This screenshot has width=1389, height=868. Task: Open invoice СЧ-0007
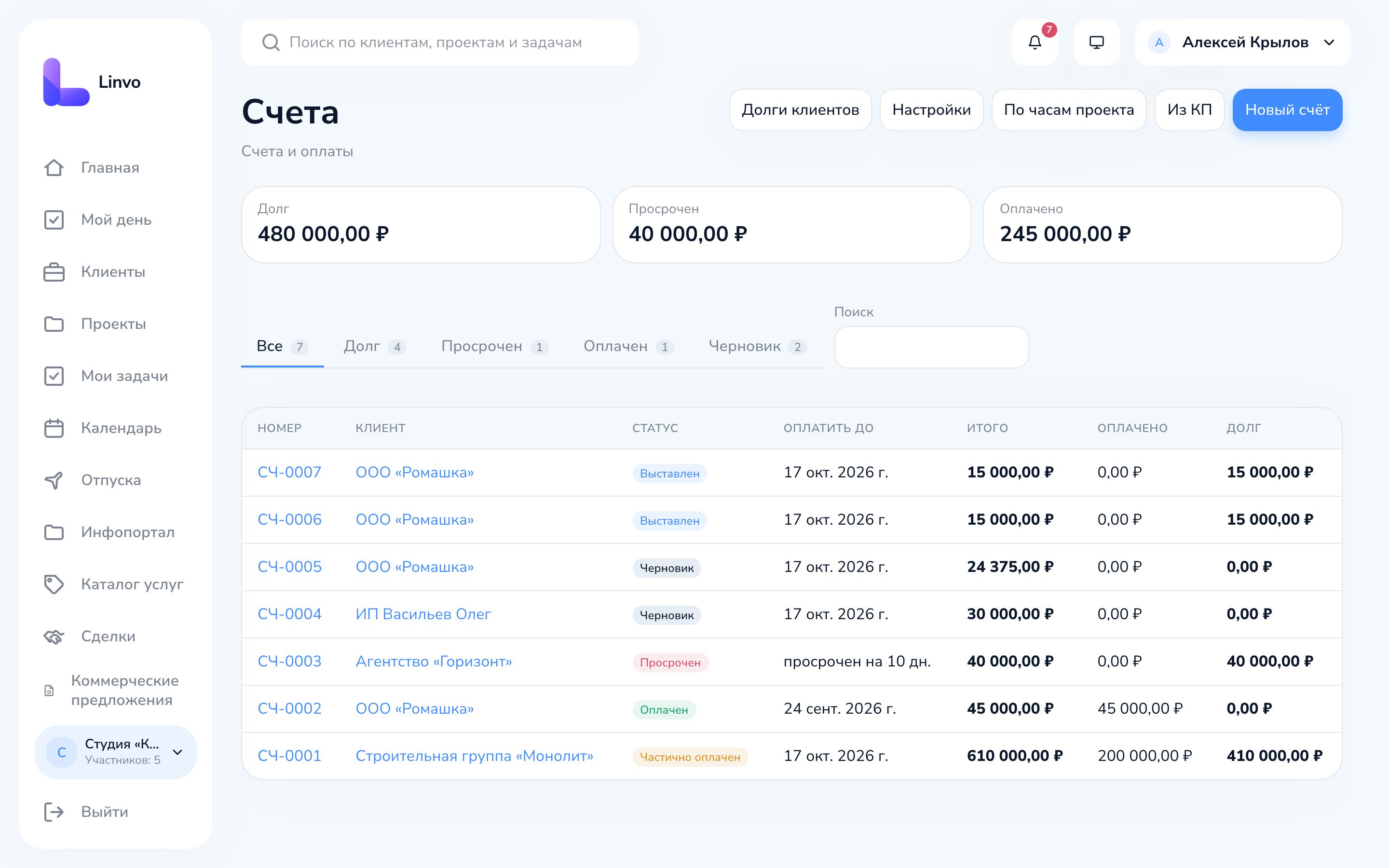pyautogui.click(x=289, y=473)
